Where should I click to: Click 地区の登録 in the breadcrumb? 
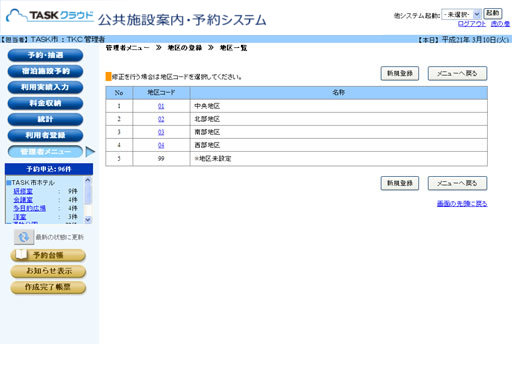coord(185,48)
